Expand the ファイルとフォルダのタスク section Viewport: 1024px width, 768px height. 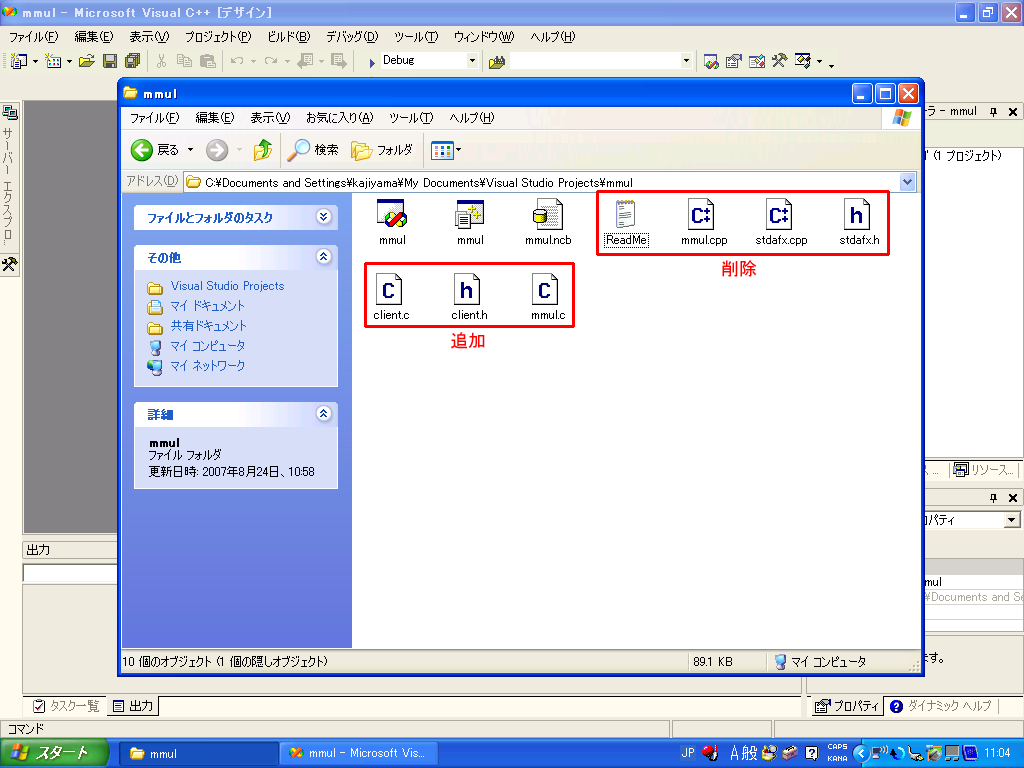tap(323, 217)
